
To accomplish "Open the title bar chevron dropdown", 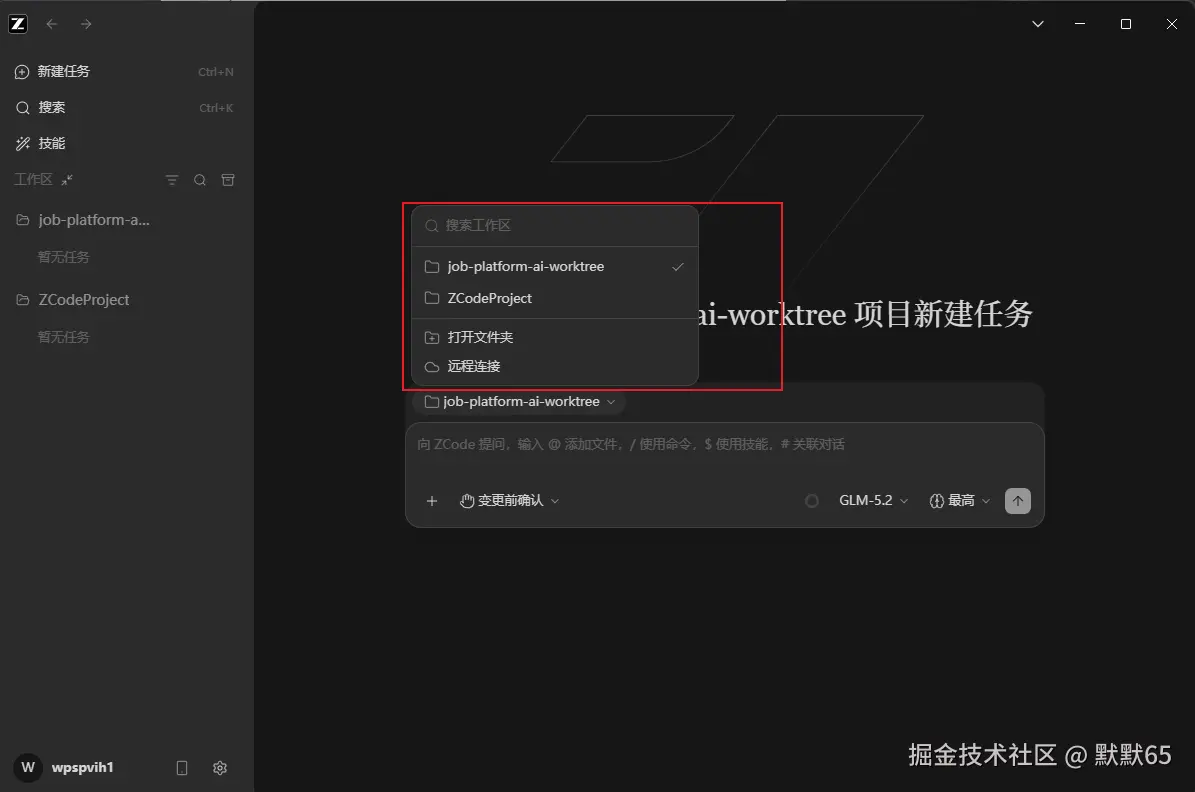I will (x=1037, y=24).
